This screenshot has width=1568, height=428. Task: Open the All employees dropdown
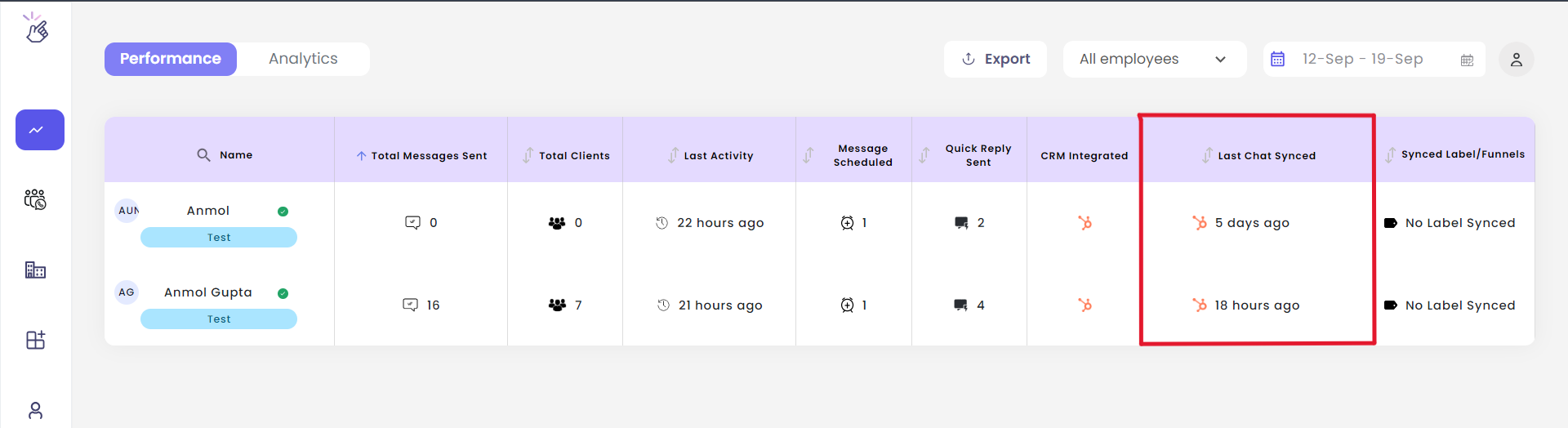point(1154,59)
